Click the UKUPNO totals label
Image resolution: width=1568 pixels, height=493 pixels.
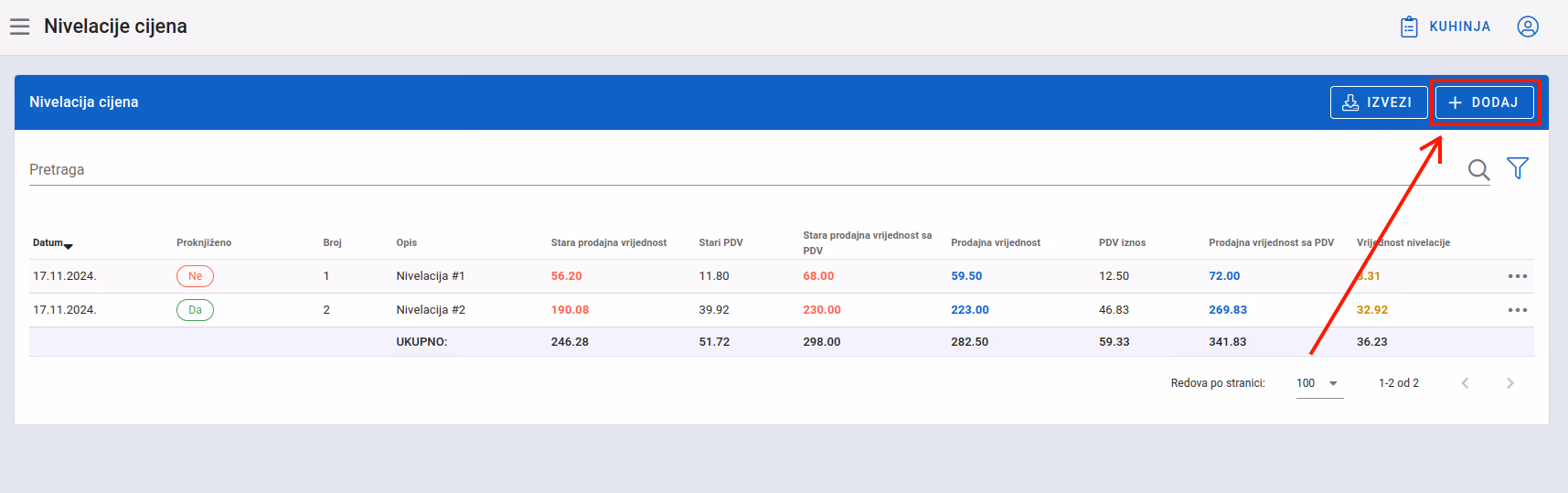pos(421,342)
